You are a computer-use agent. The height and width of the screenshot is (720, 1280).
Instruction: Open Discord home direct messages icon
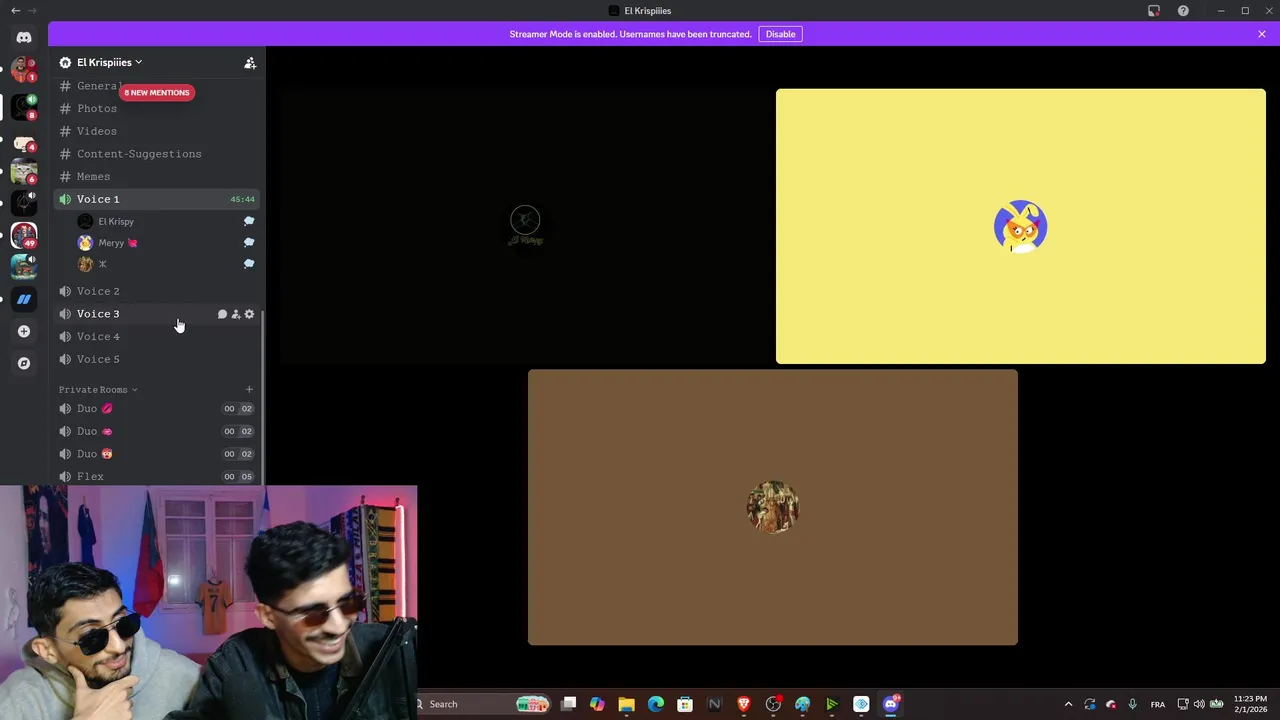[24, 37]
